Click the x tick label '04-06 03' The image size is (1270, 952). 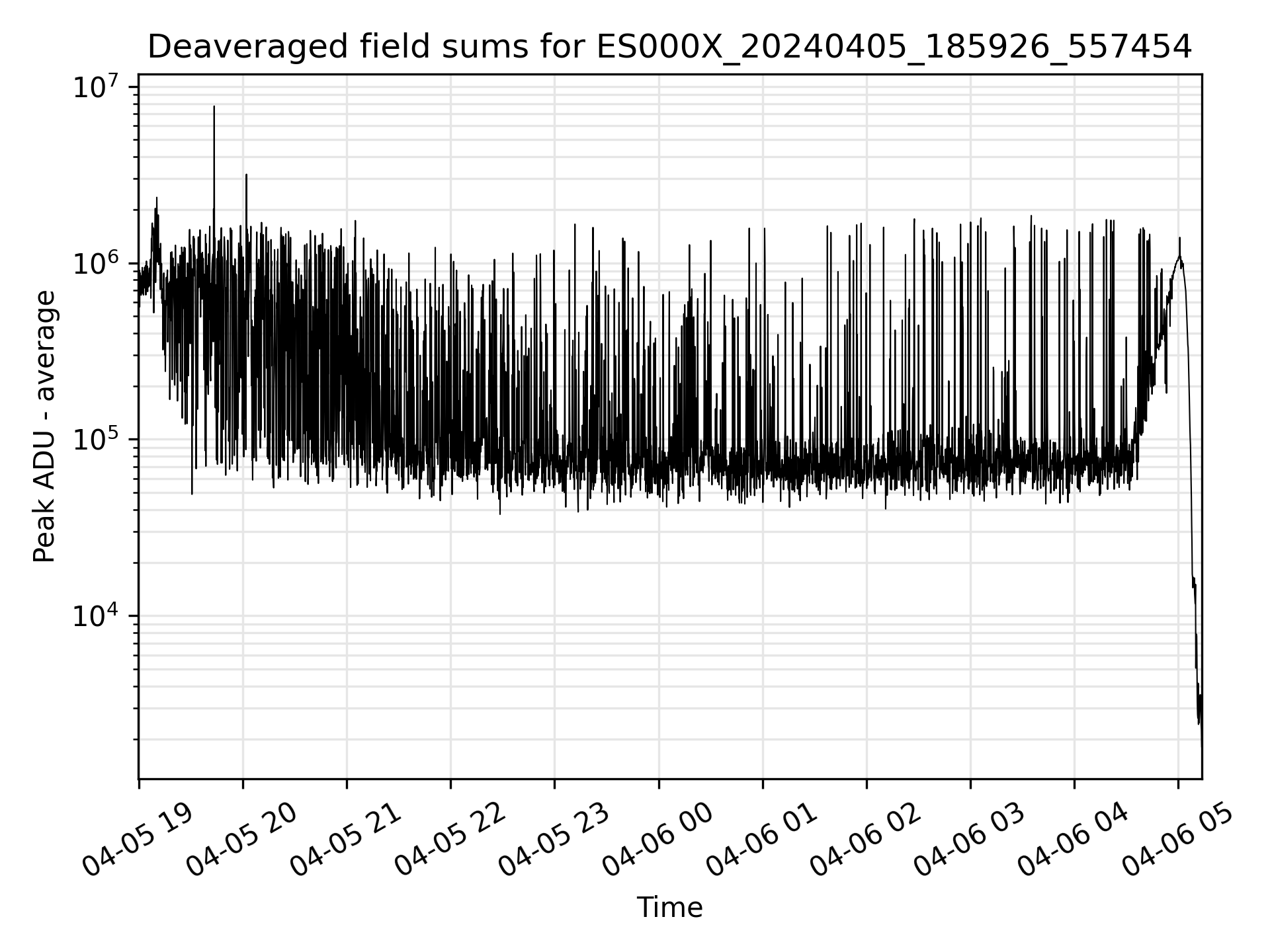(970, 840)
